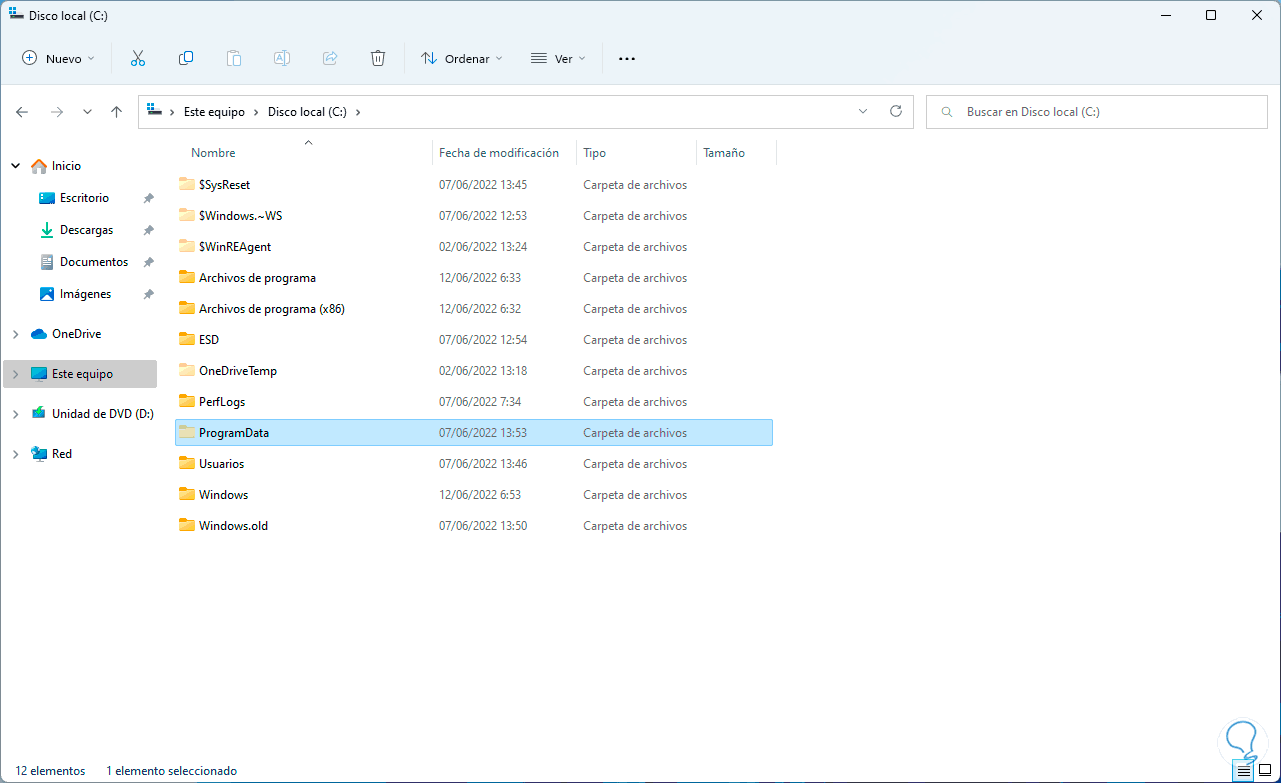This screenshot has height=783, width=1281.
Task: Click the Usuarios folder icon
Action: point(186,463)
